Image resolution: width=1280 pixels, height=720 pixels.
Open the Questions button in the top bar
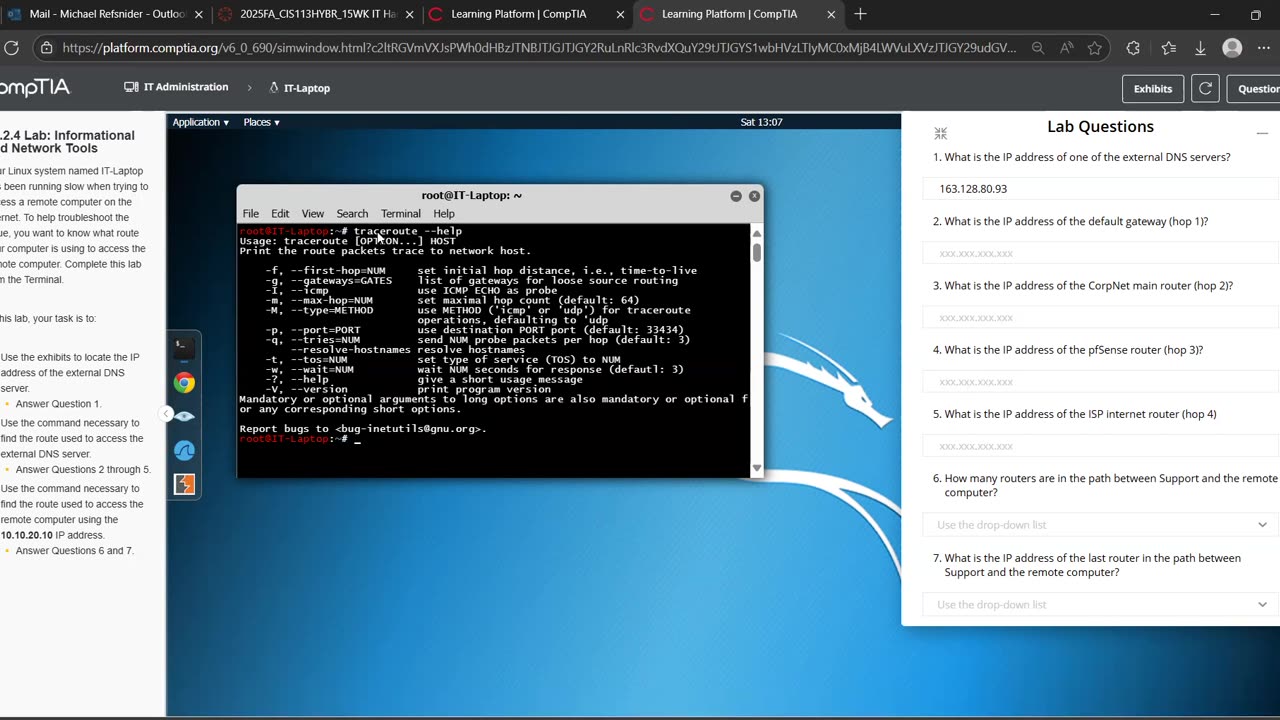tap(1254, 88)
